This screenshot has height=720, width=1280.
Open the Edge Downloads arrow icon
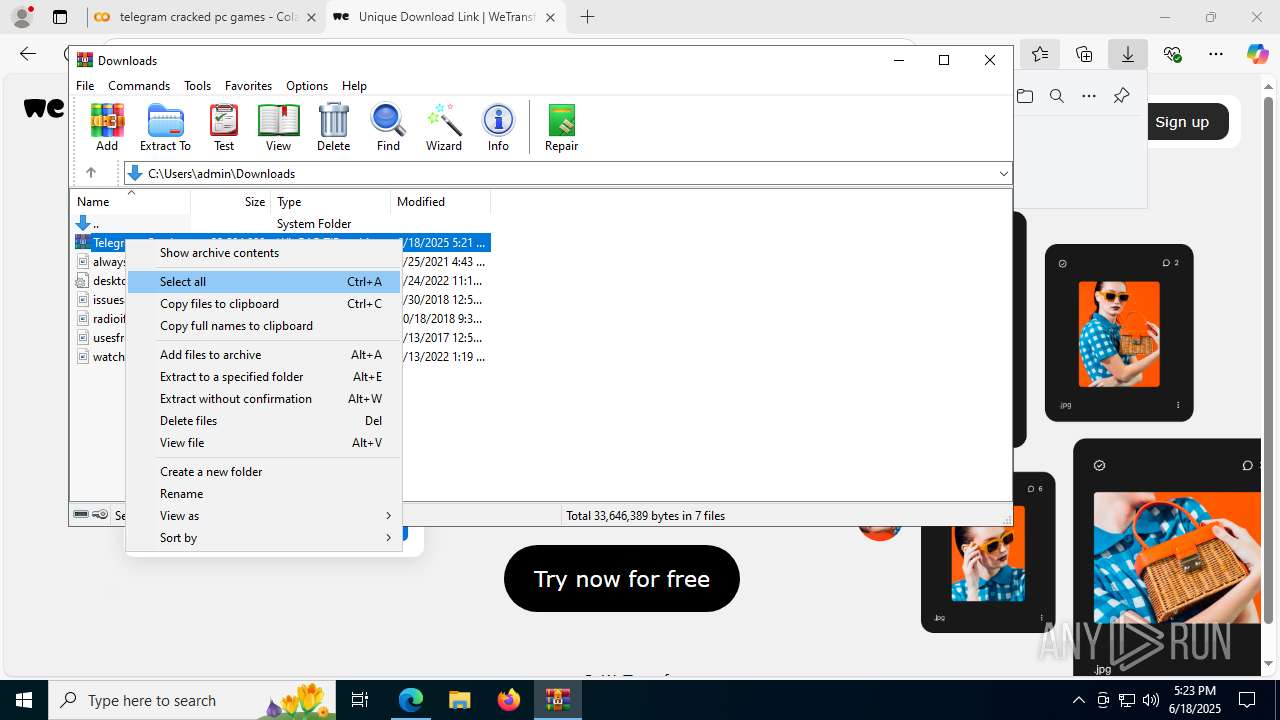point(1128,54)
